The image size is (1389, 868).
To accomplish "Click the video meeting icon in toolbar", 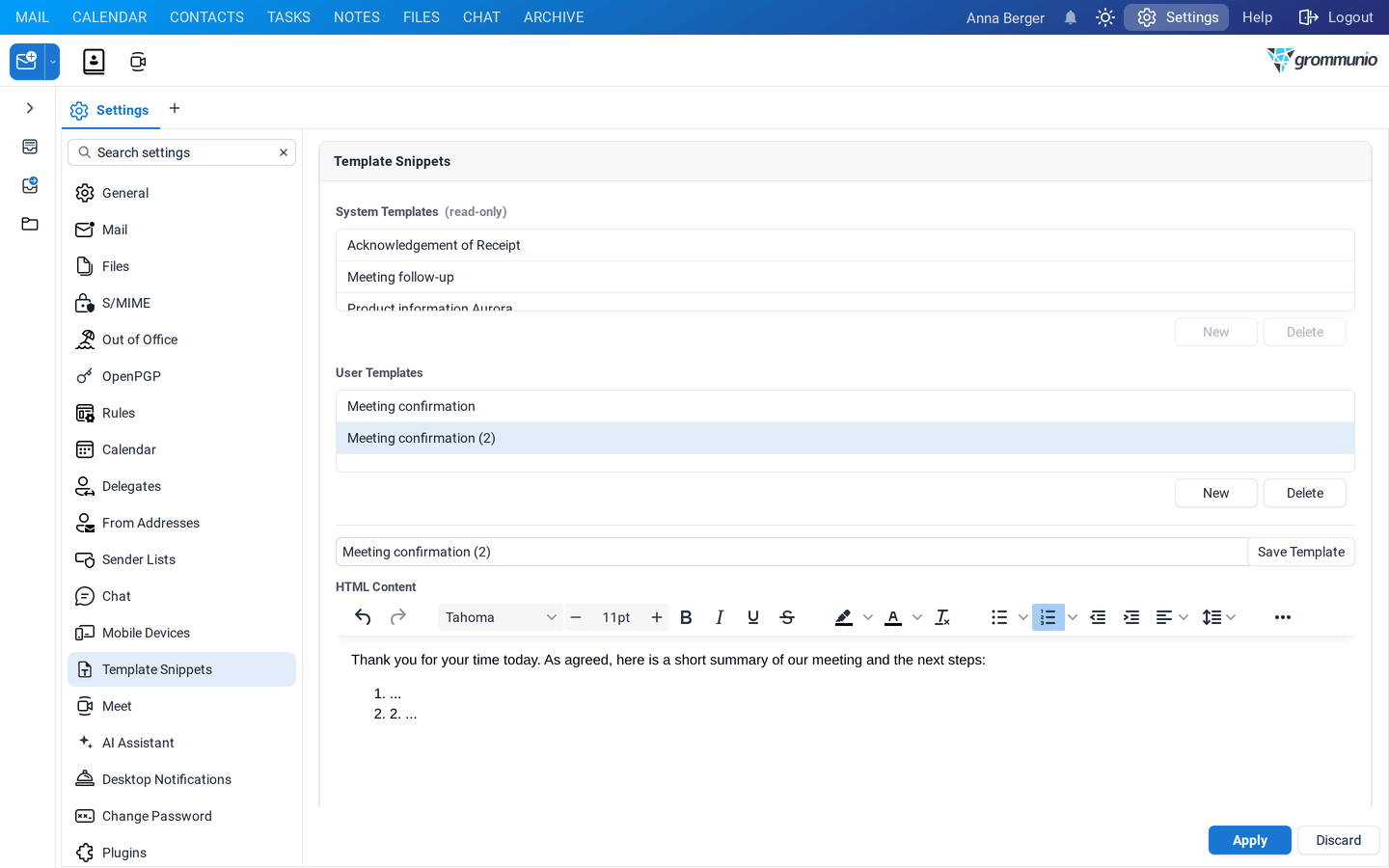I will (138, 62).
